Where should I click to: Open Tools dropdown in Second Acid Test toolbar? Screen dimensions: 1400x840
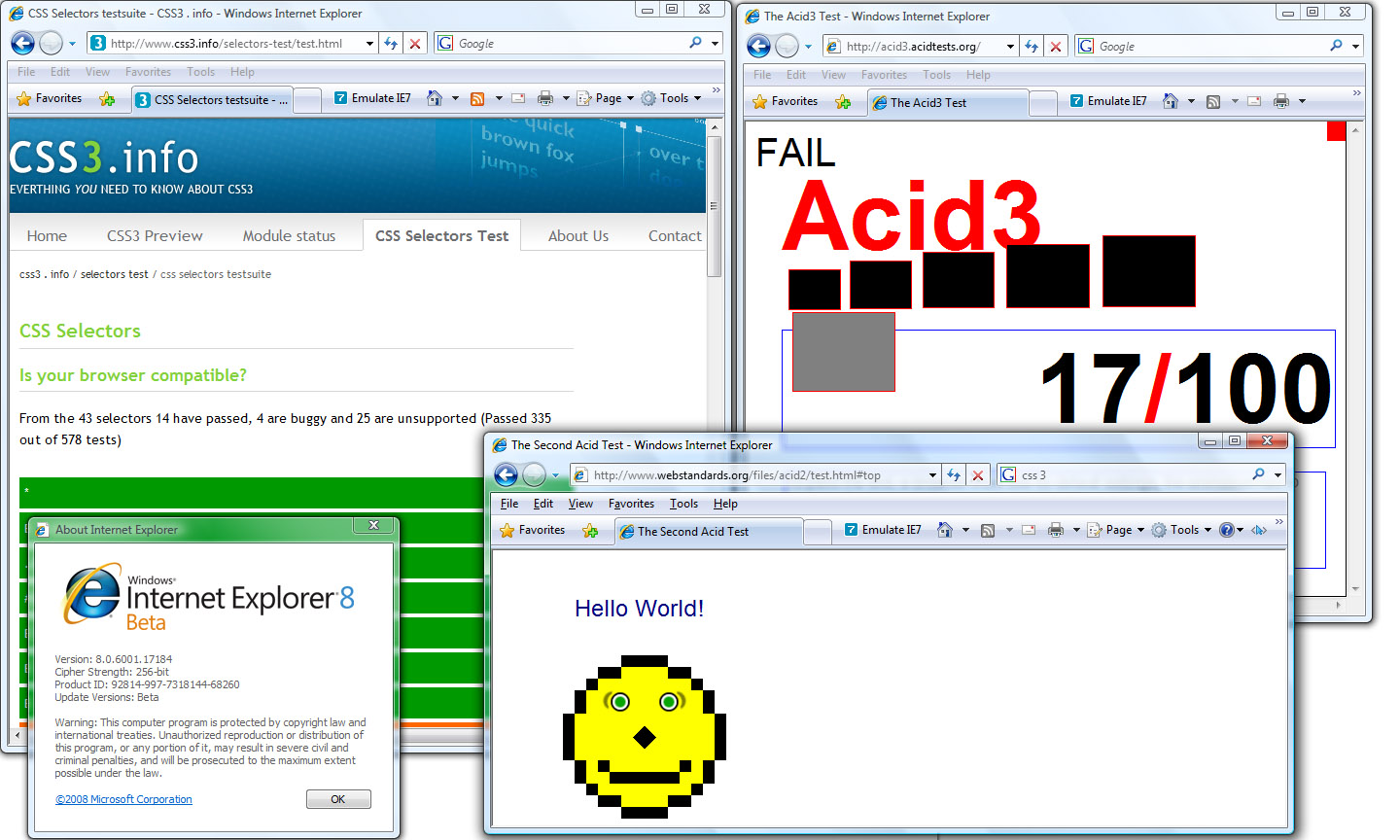[x=1181, y=530]
